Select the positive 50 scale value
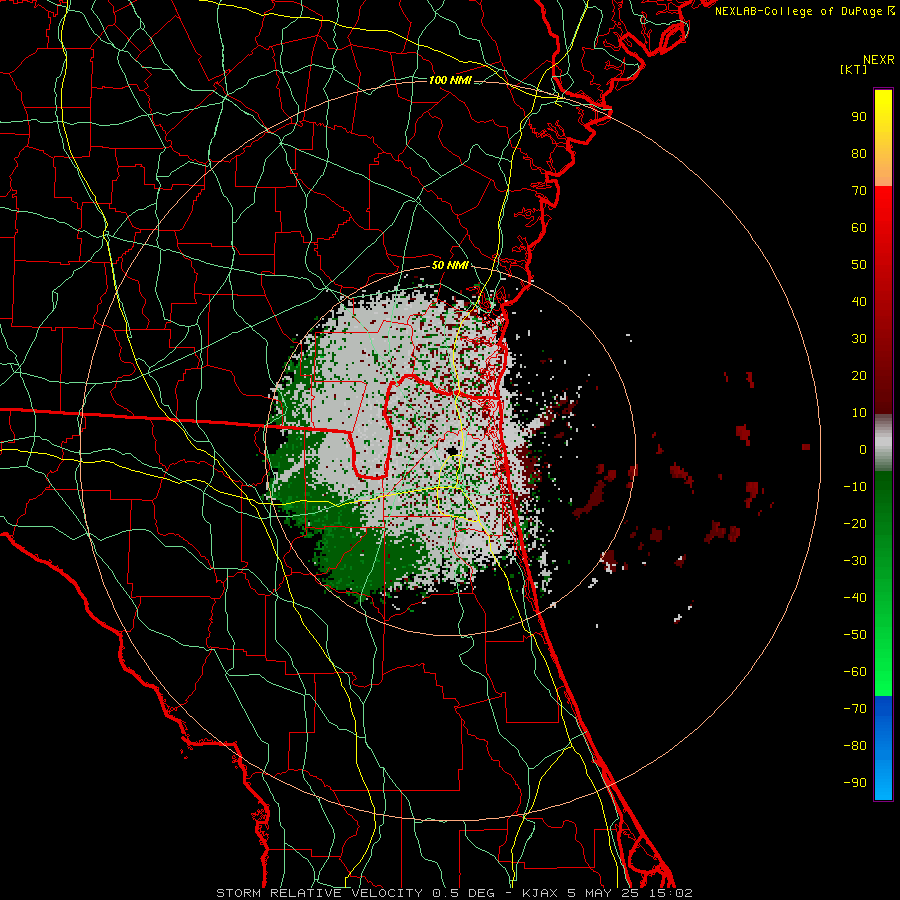 click(859, 265)
